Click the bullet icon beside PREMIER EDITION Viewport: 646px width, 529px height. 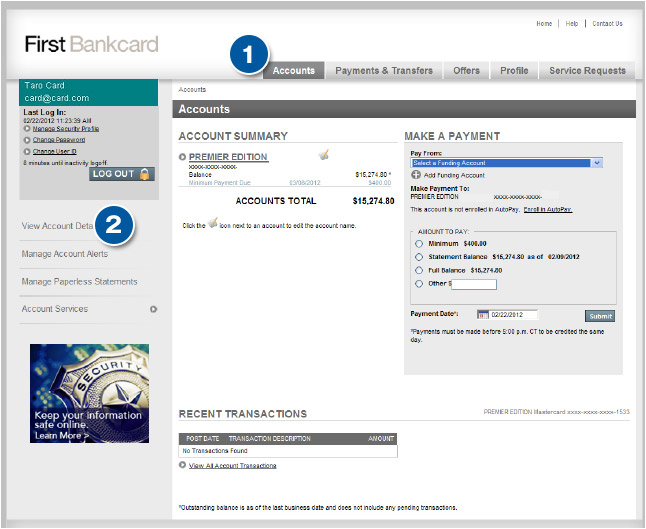(182, 157)
